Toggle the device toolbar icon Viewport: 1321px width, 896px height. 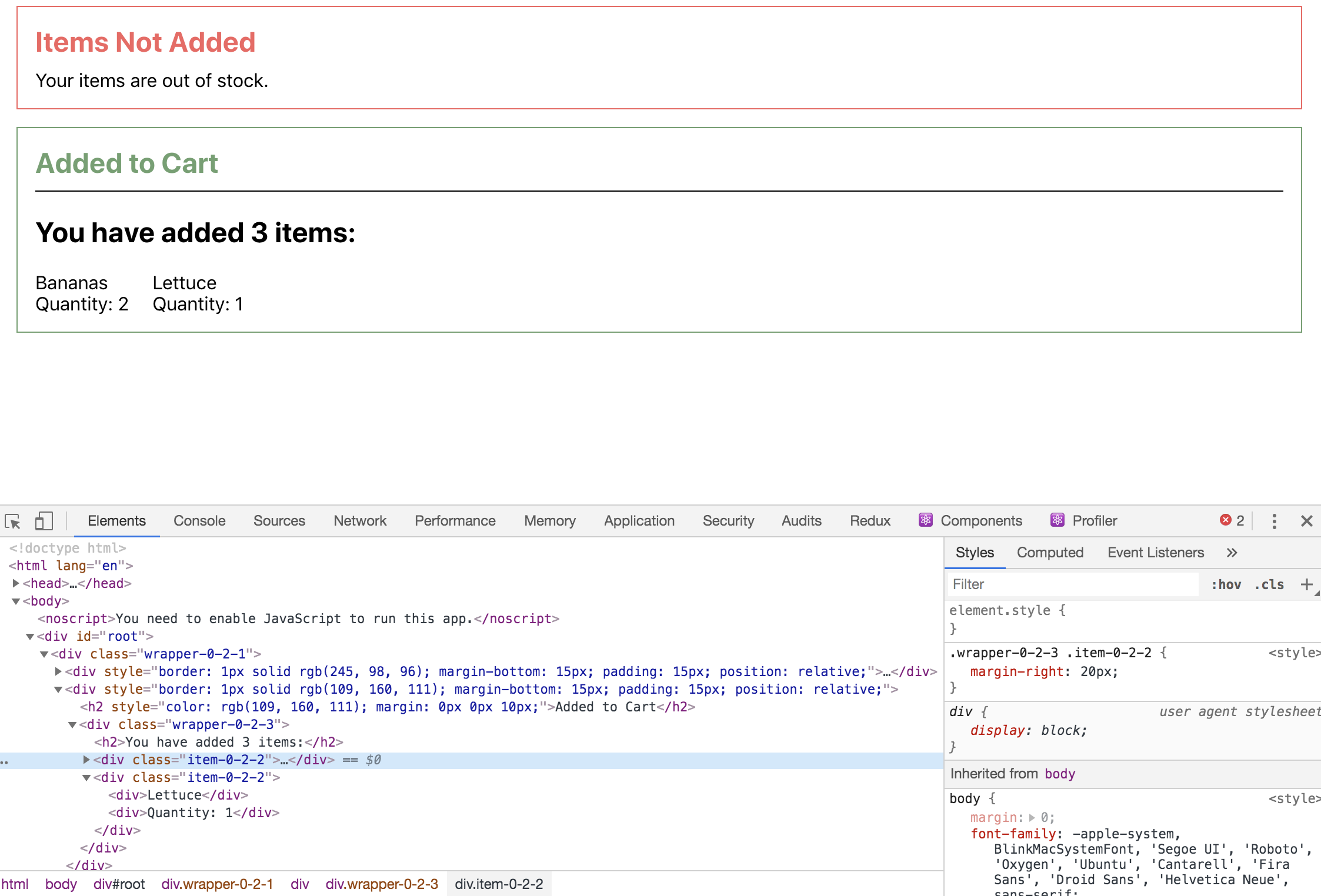(x=44, y=521)
